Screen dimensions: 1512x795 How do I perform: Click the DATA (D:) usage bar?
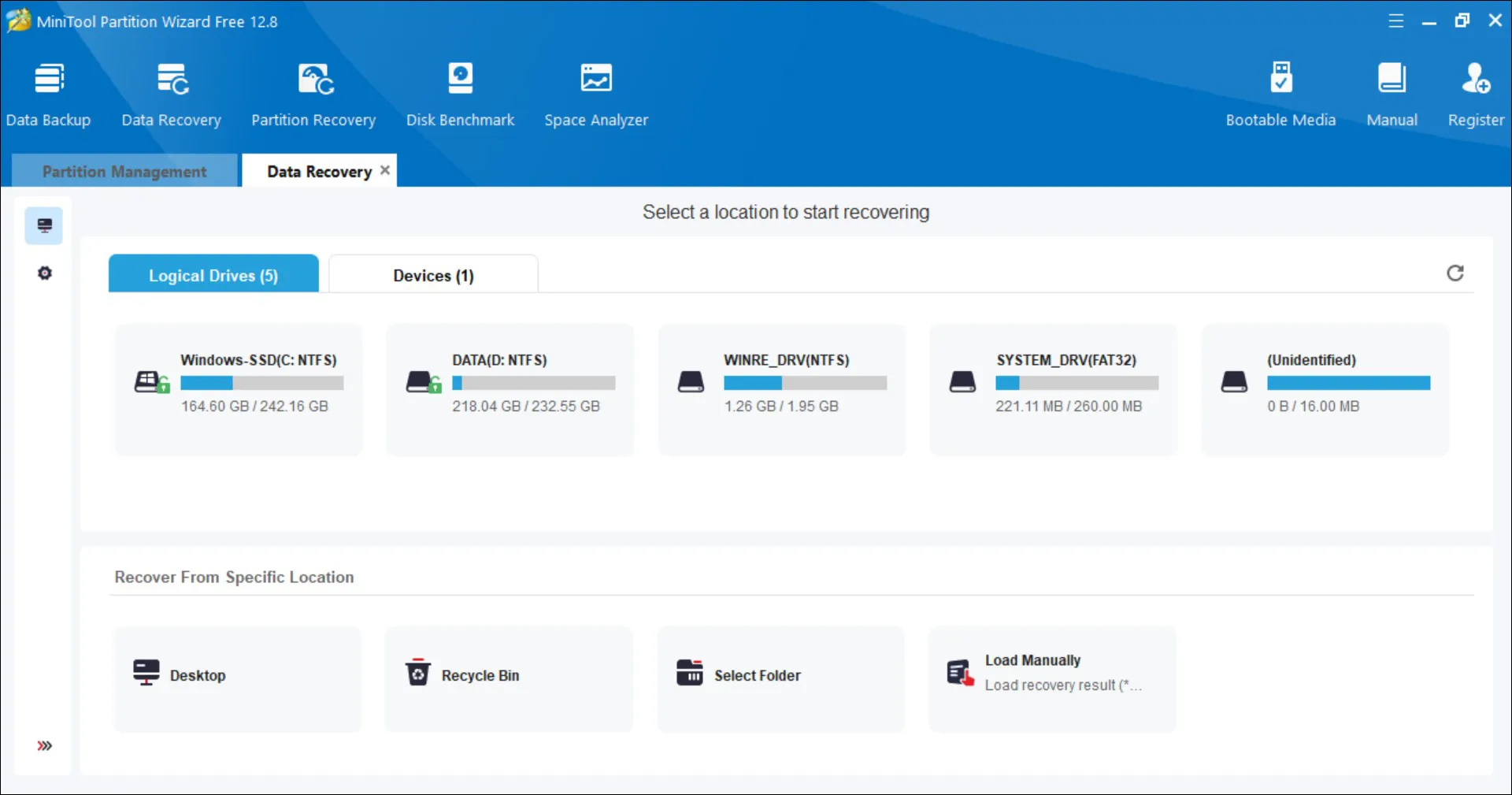click(x=533, y=384)
